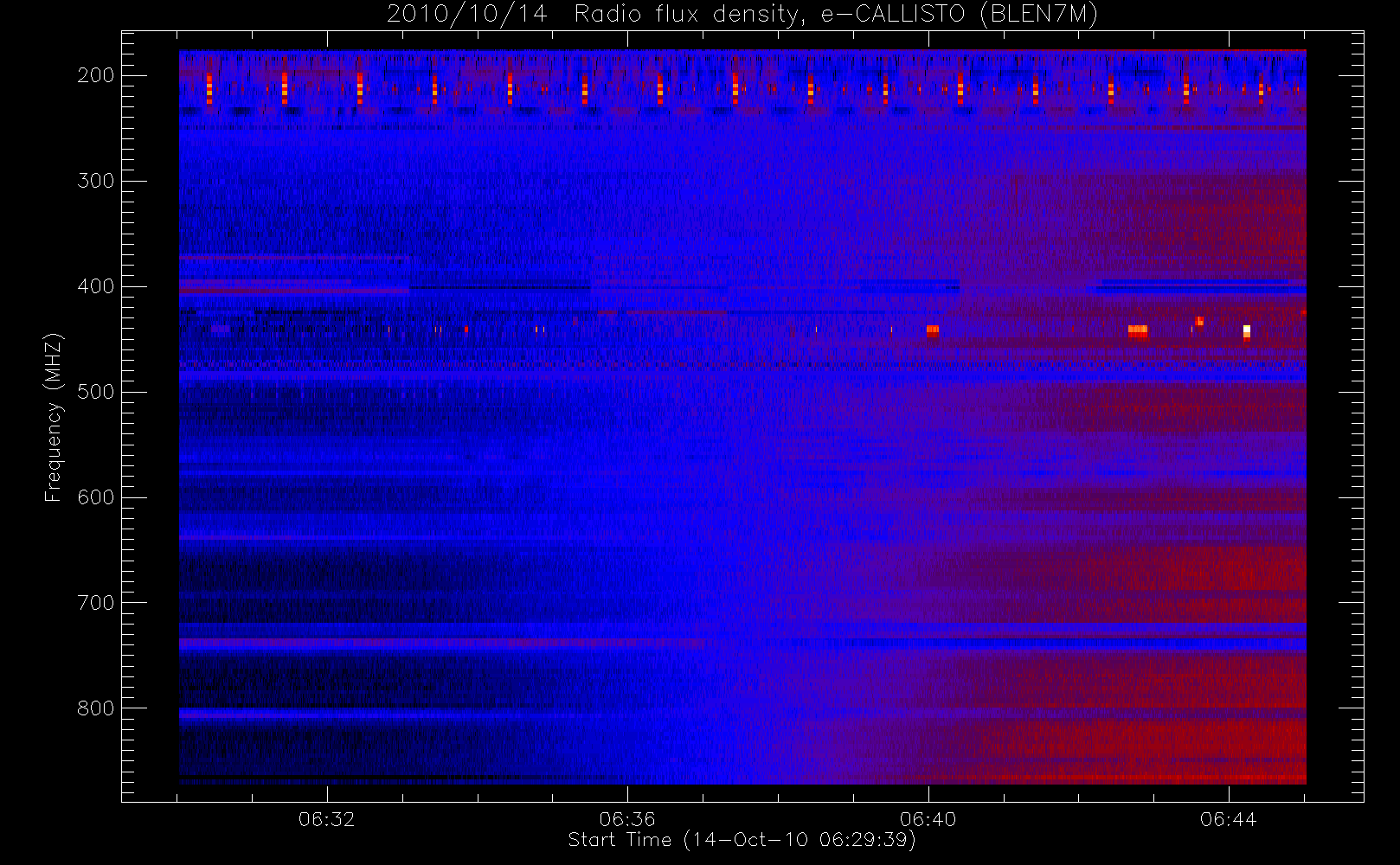Click the 06:44 time tick label
The height and width of the screenshot is (865, 1400).
click(1228, 818)
